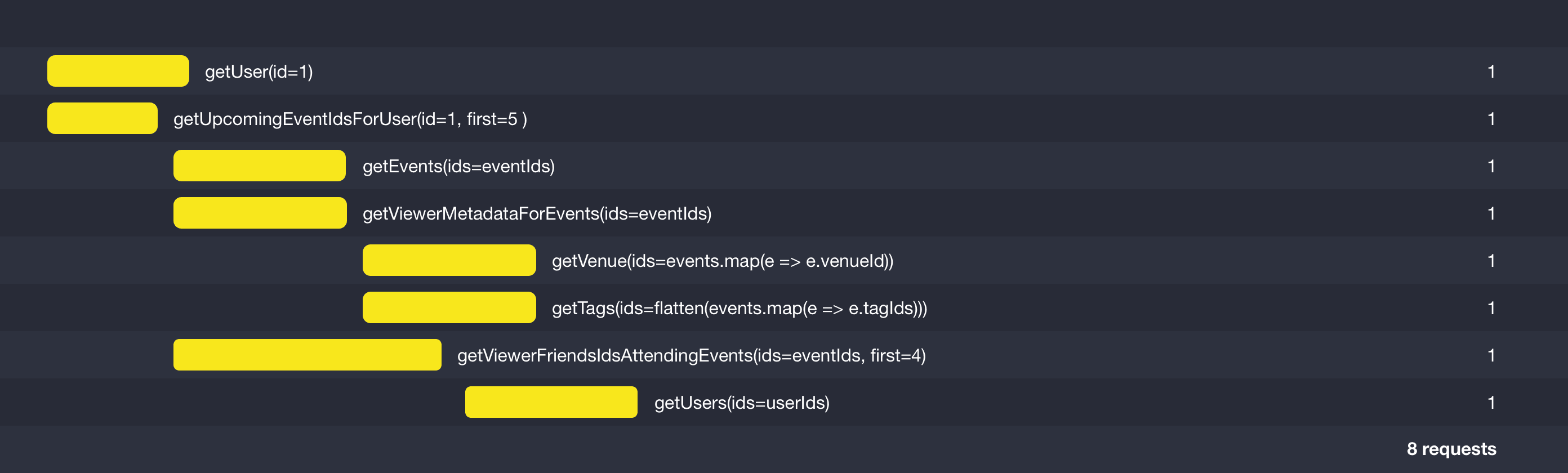The image size is (1568, 473).
Task: Click the getEvents(ids=eventIds) request name
Action: tap(458, 166)
